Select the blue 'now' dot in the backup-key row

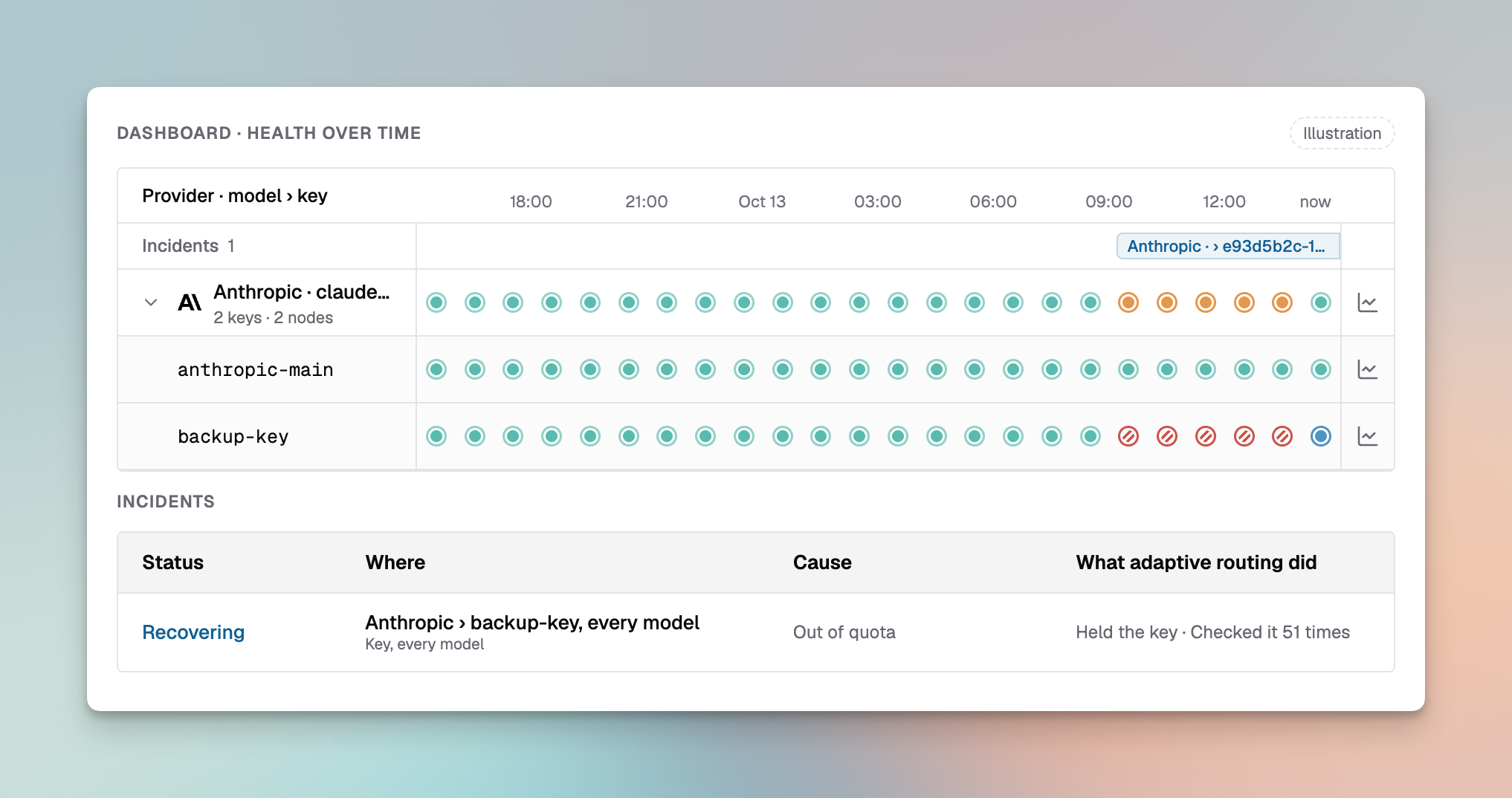1321,436
